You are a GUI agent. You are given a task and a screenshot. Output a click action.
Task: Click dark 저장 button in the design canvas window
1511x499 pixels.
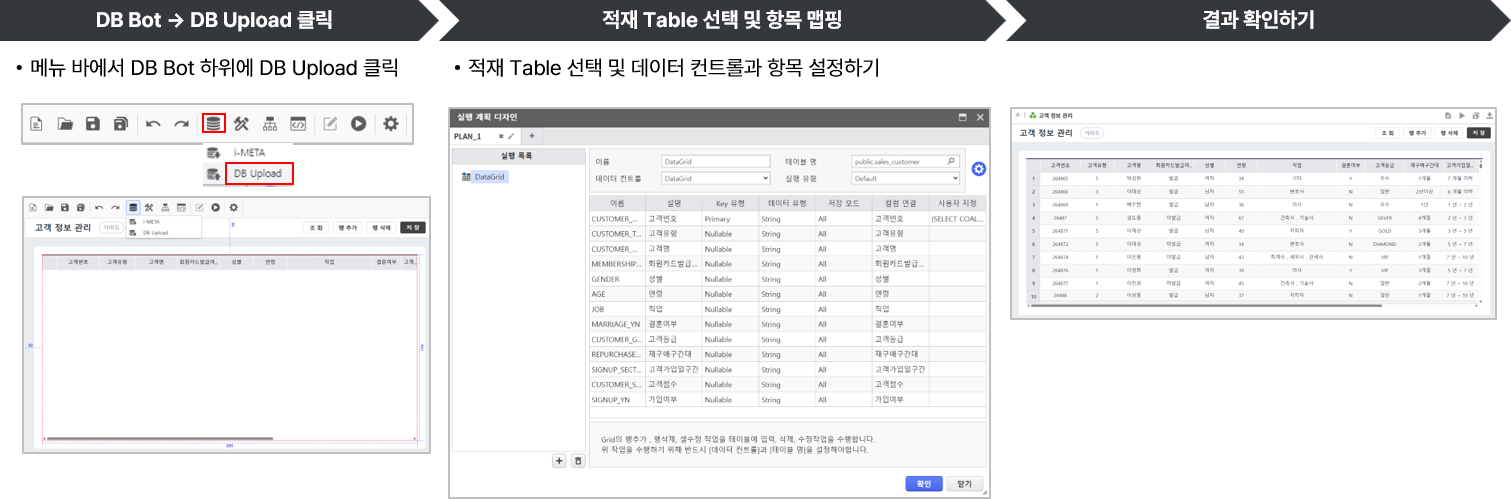[x=412, y=228]
